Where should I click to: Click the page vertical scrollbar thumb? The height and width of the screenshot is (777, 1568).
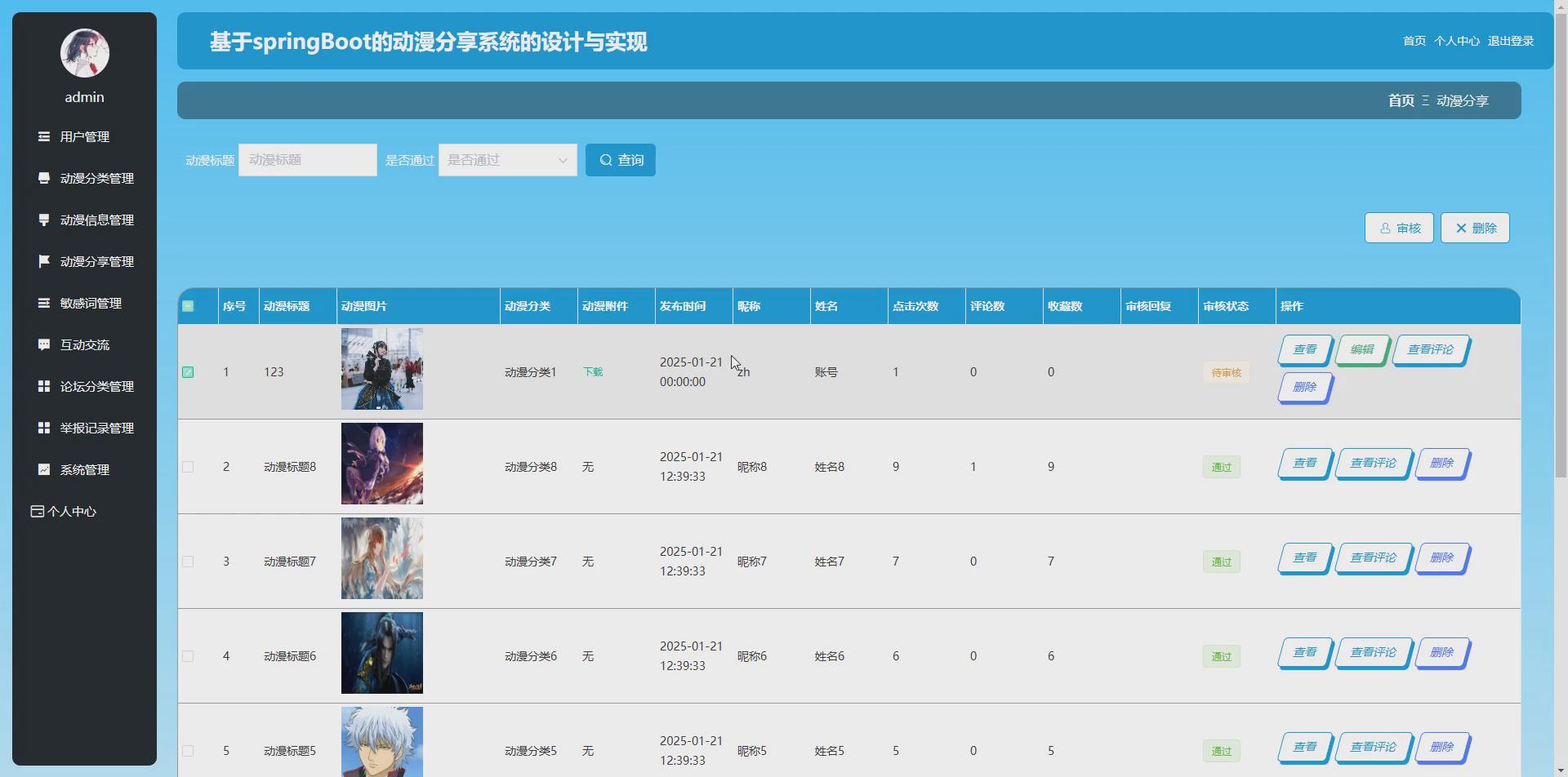click(1561, 245)
